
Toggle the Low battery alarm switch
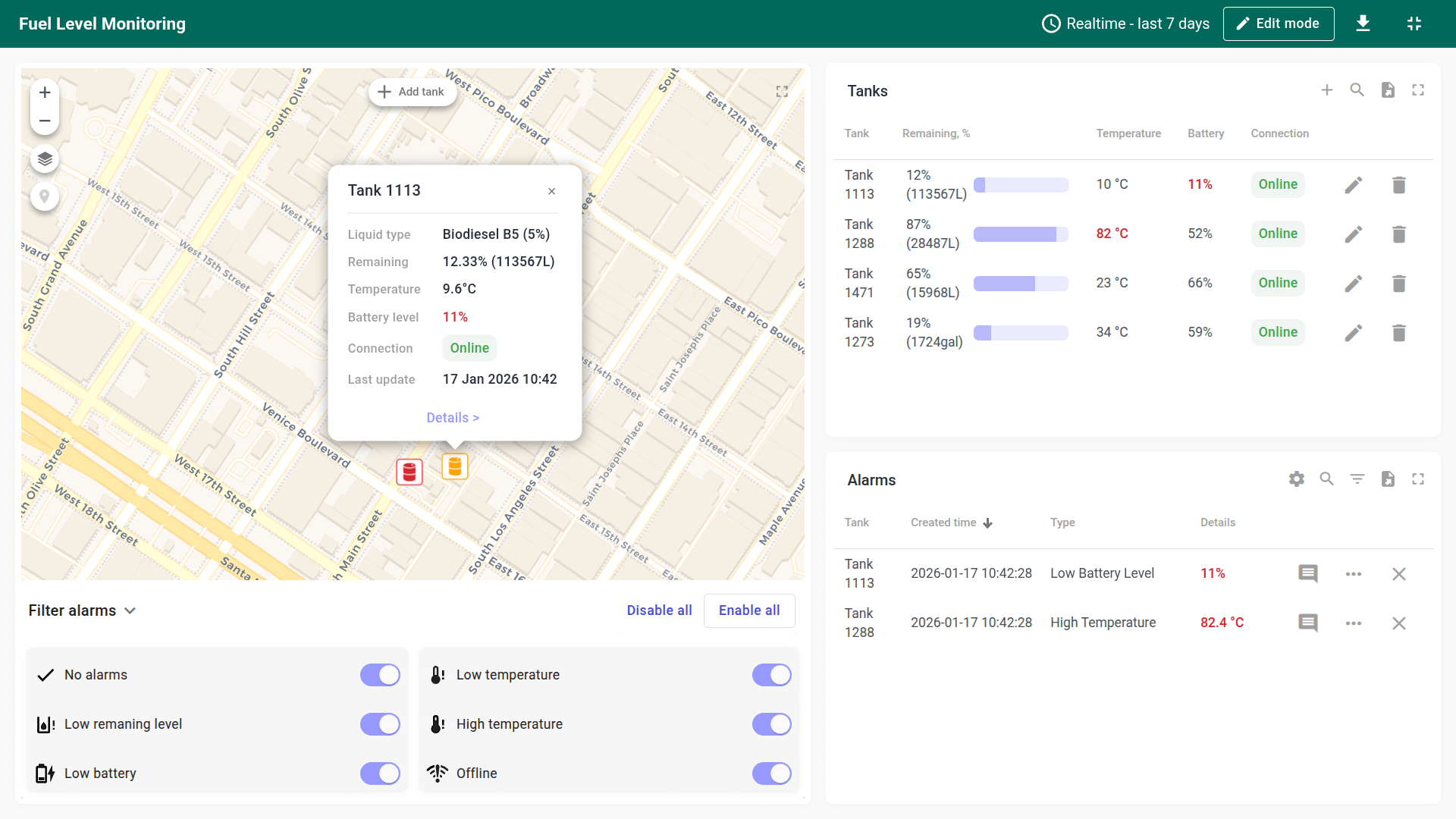(380, 773)
